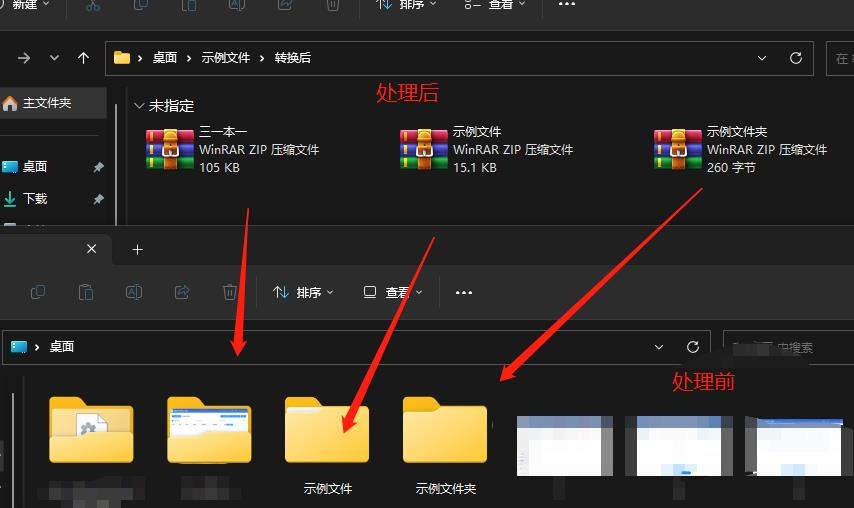Expand chevron between 示例文件 and 转换后

262,58
